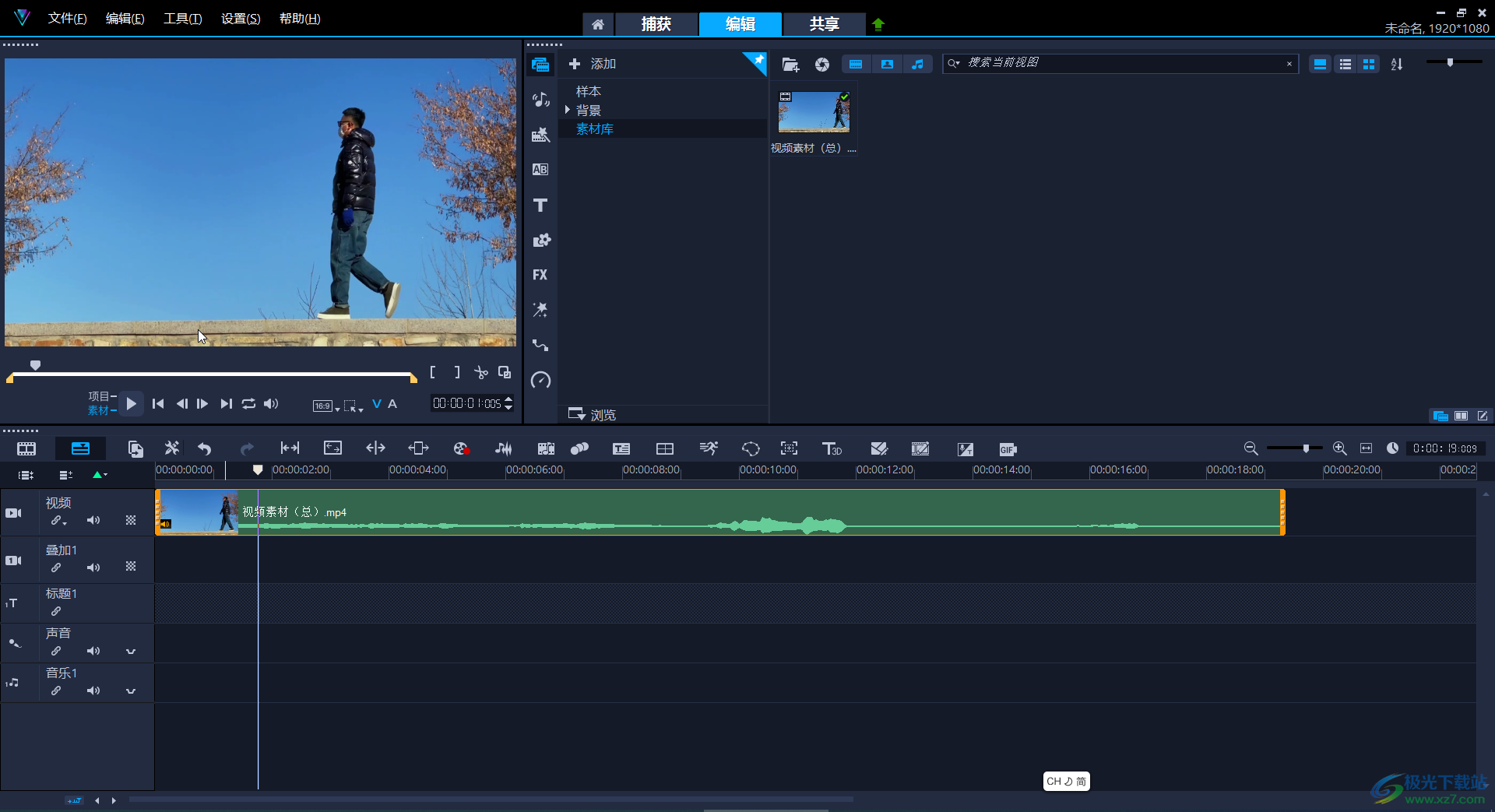Toggle ripple editing link on 标题1 track
This screenshot has height=812, width=1495.
(x=56, y=611)
